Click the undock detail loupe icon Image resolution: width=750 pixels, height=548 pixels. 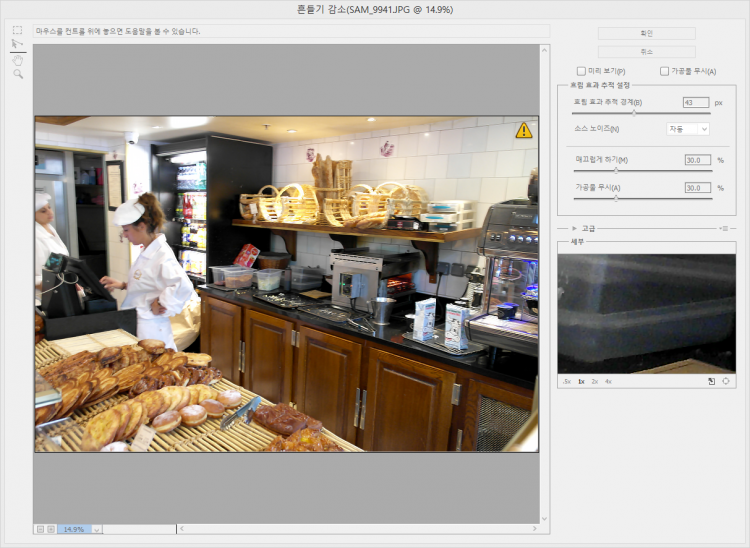point(710,381)
